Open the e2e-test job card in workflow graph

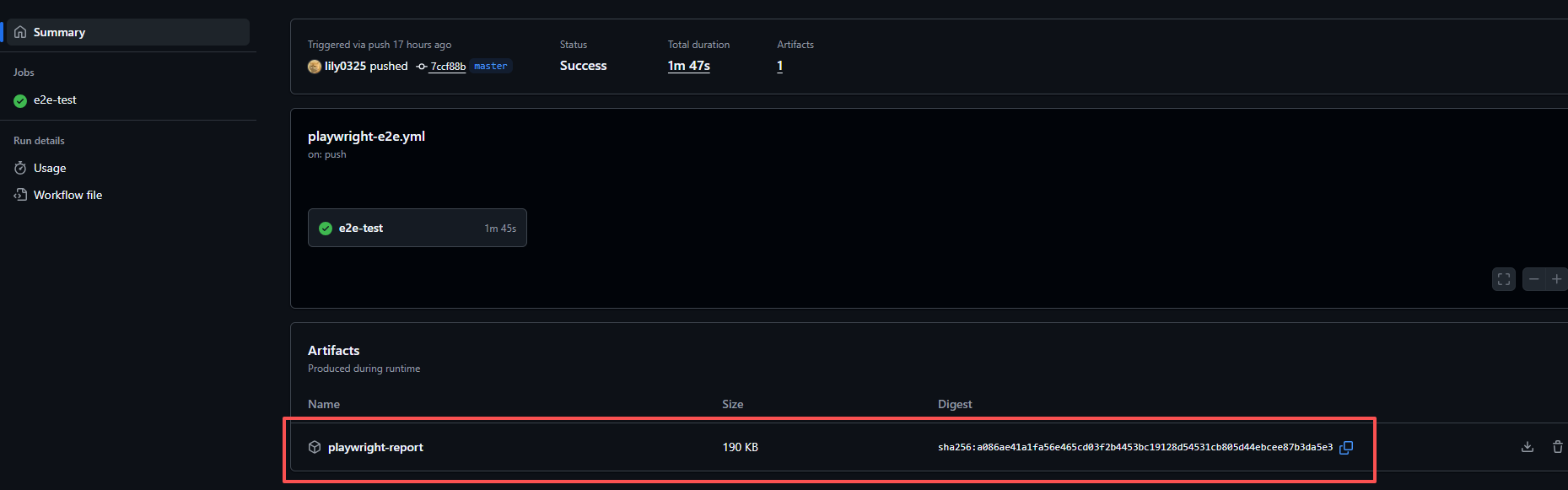pyautogui.click(x=418, y=228)
